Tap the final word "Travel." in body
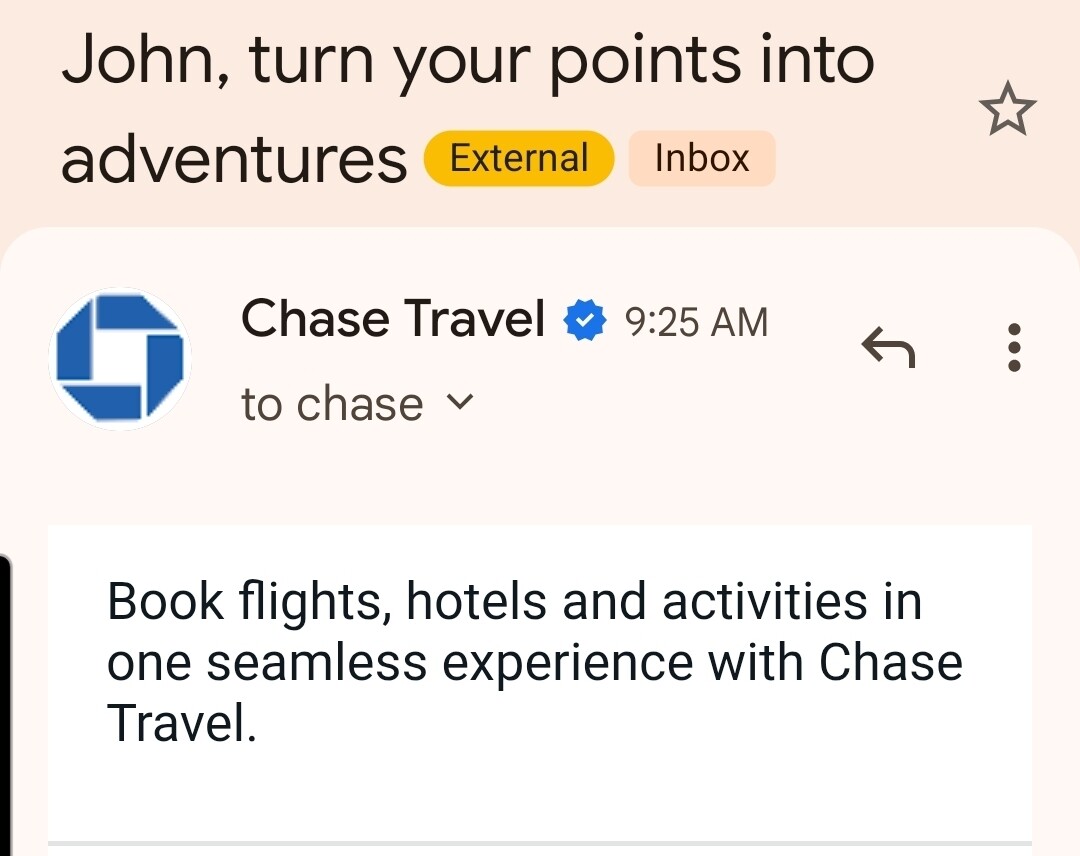 (x=182, y=722)
